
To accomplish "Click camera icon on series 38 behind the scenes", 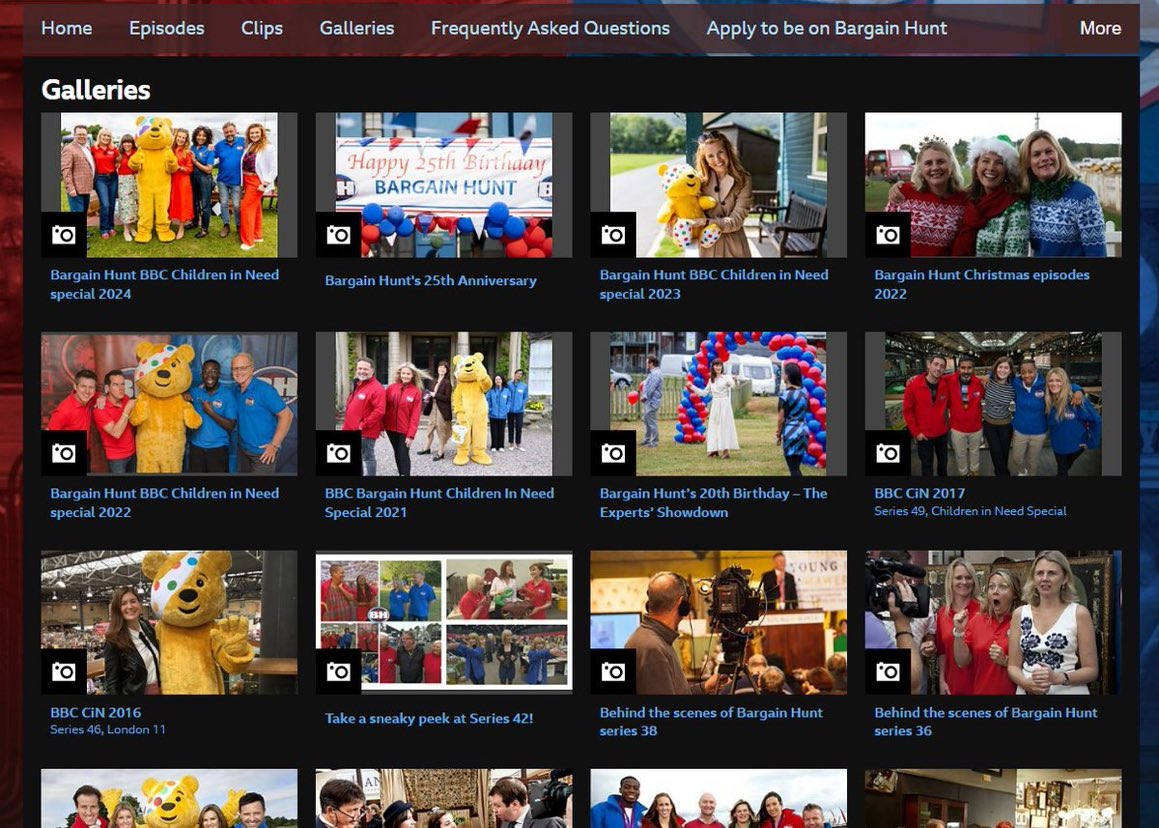I will pos(613,672).
